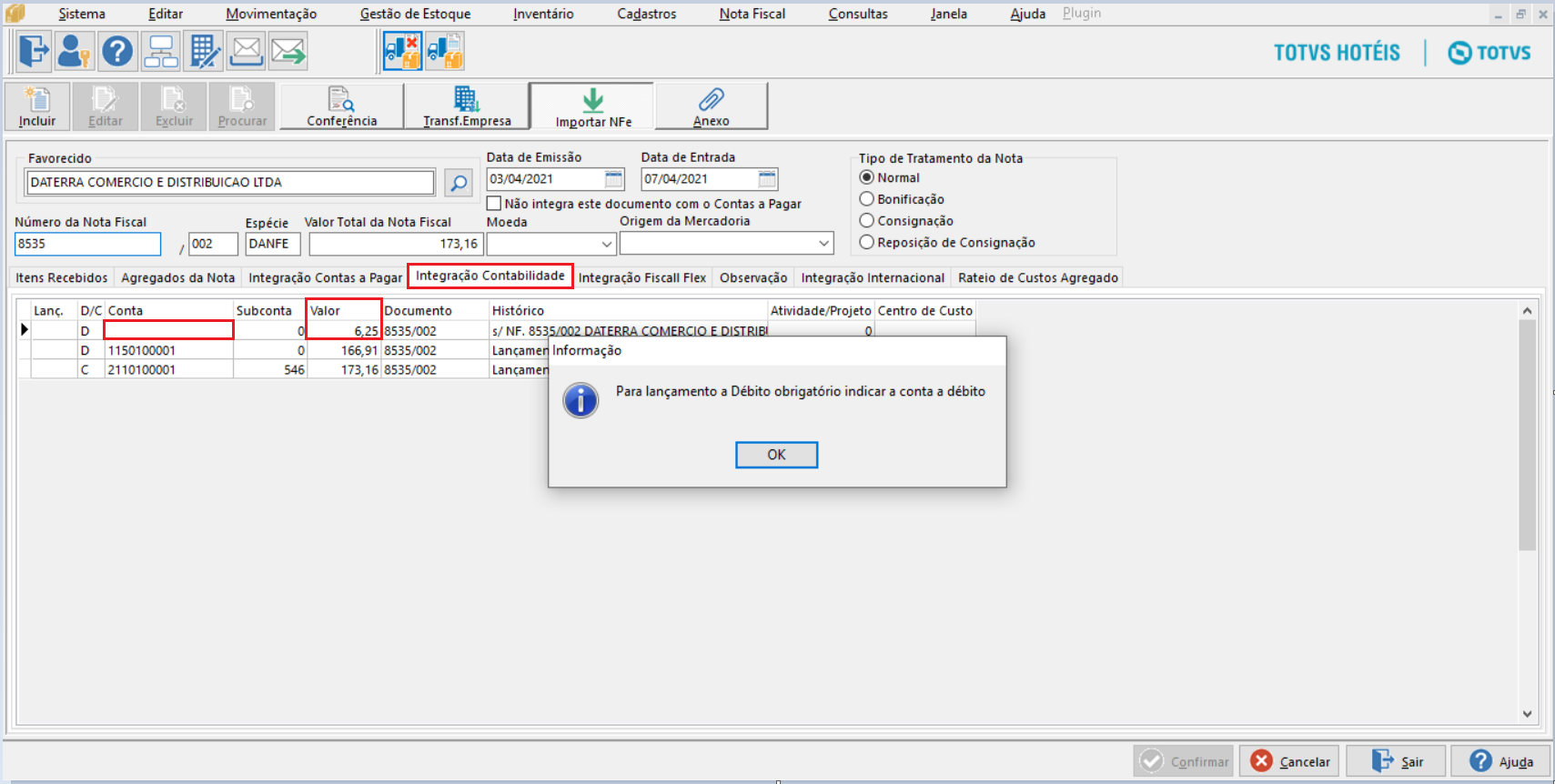Switch to Integração Contas a Pagar tab
Image resolution: width=1555 pixels, height=784 pixels.
(x=325, y=277)
